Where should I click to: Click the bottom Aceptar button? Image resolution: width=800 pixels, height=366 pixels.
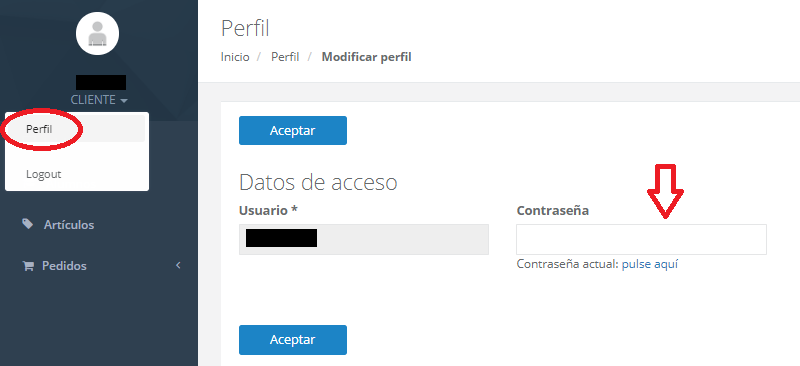293,340
